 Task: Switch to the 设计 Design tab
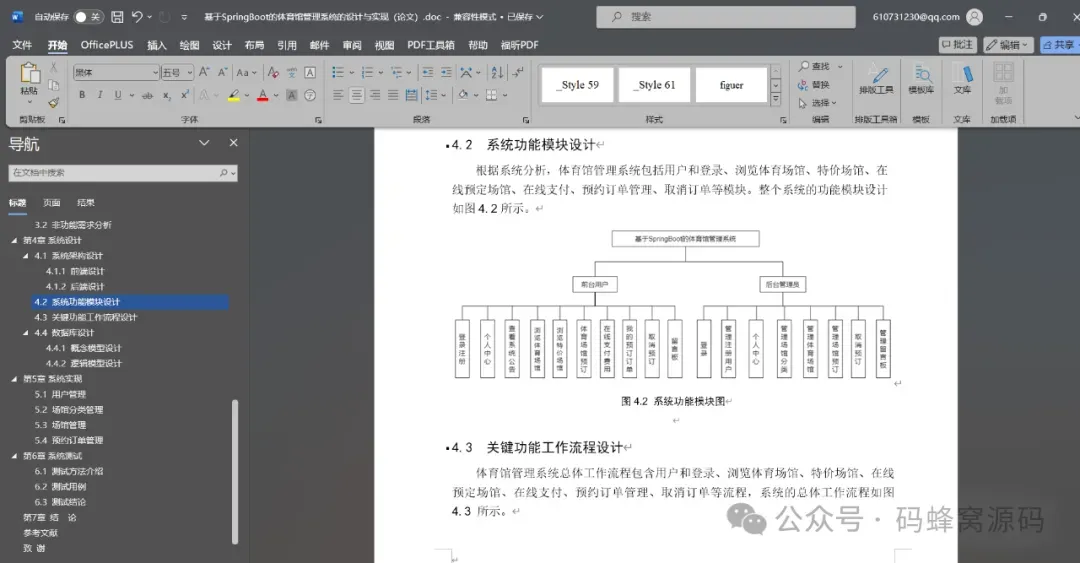tap(222, 45)
